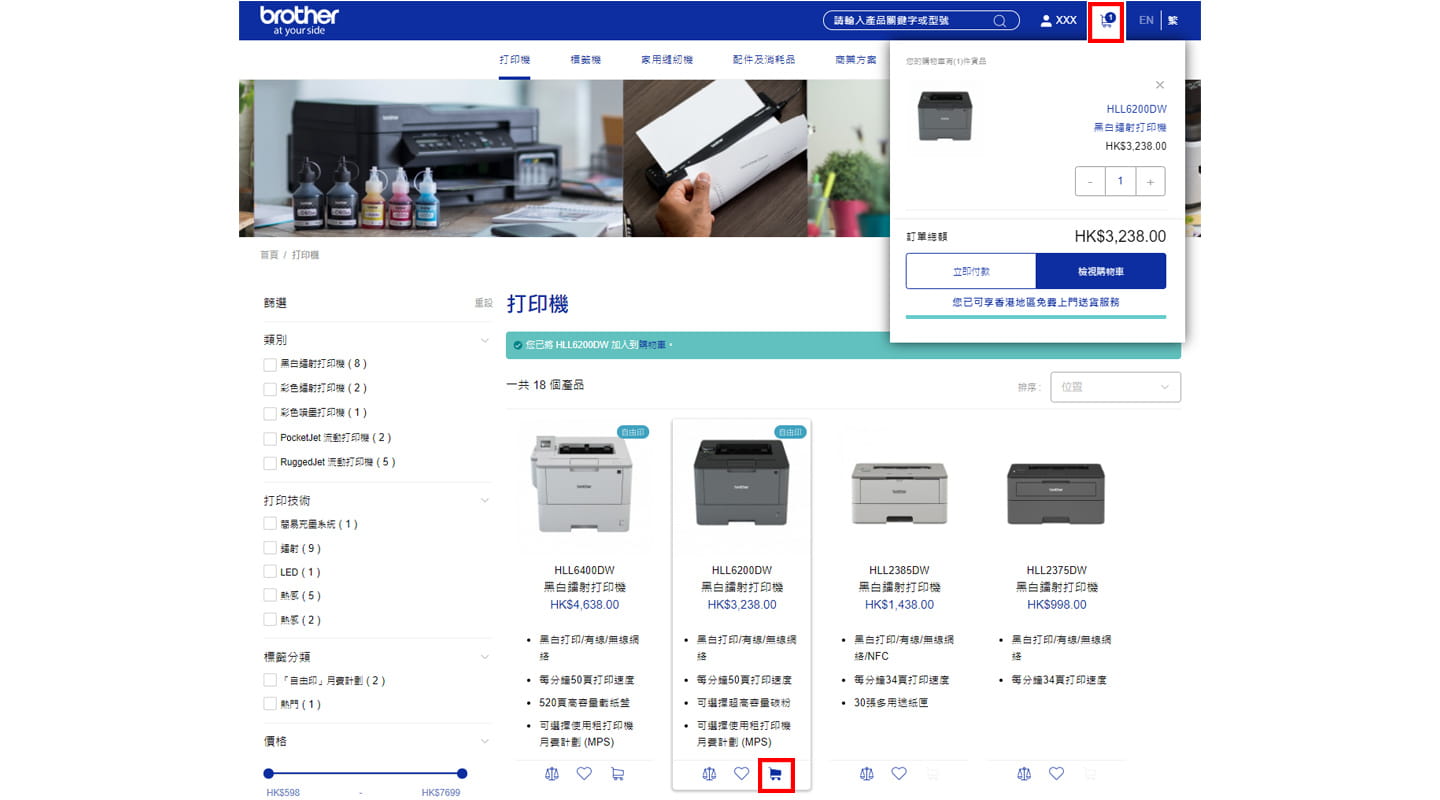Open HLL2385DW printer product image

tap(899, 492)
